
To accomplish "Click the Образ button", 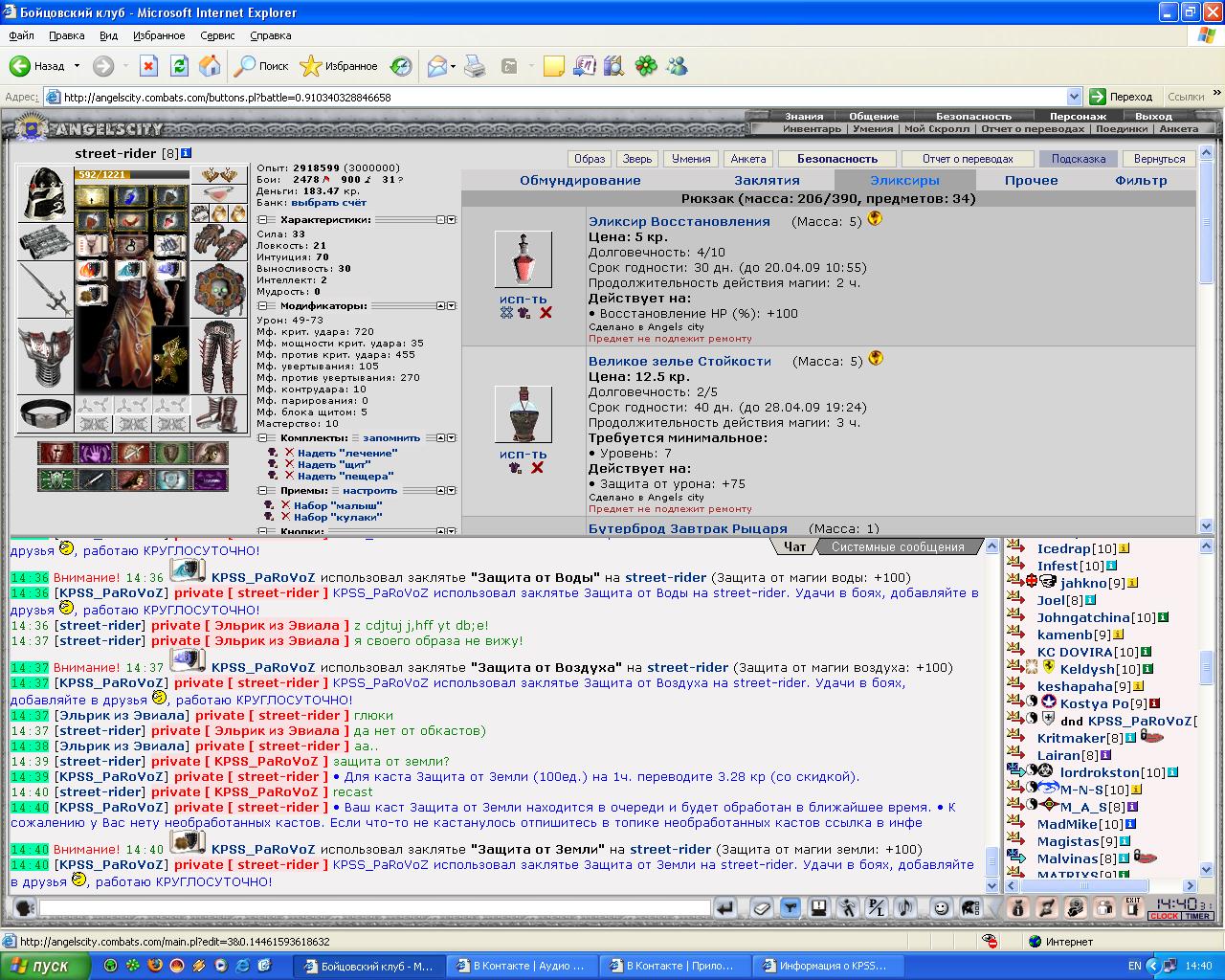I will pyautogui.click(x=590, y=159).
